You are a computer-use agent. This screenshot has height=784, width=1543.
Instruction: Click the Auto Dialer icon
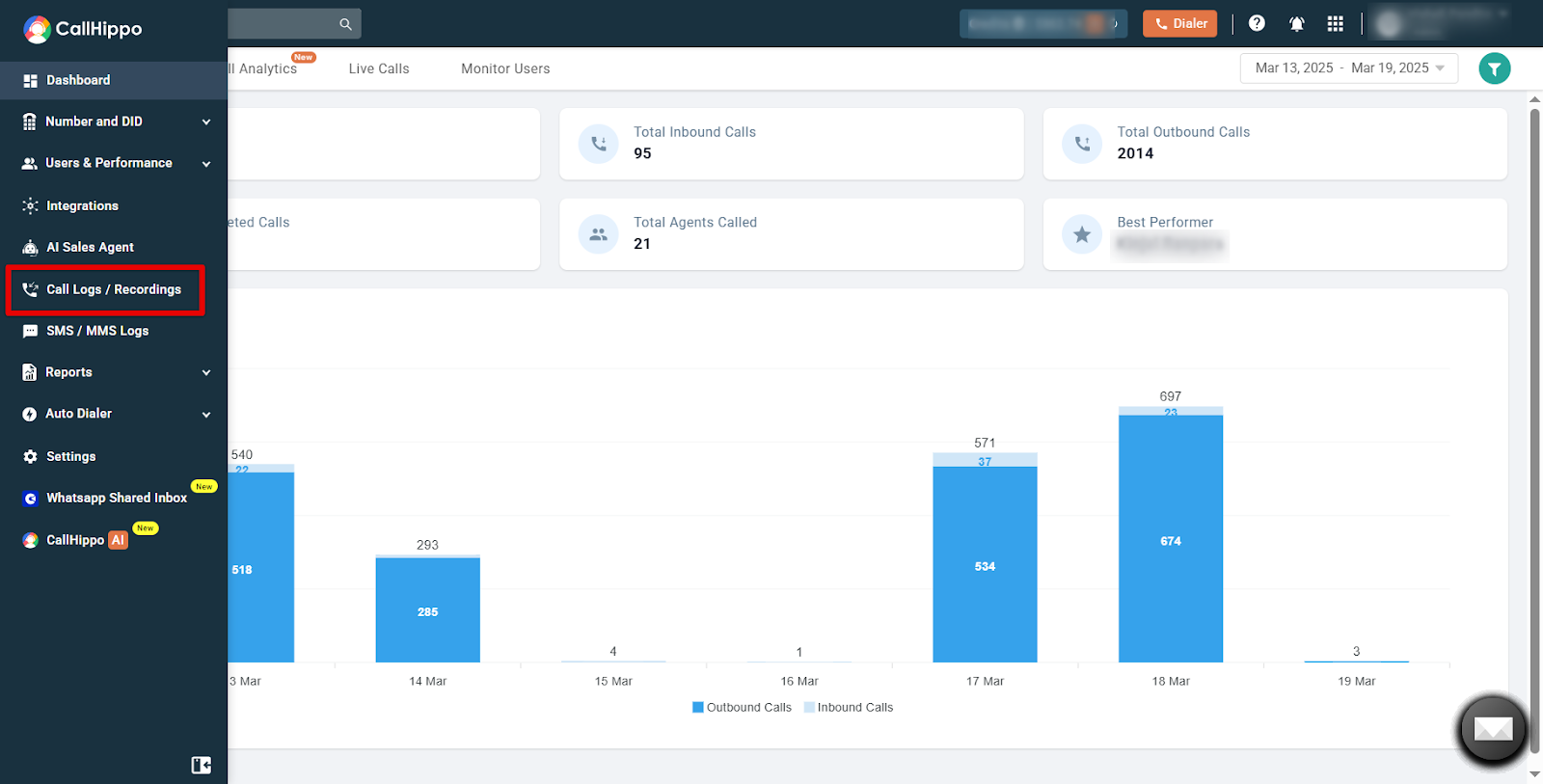click(x=30, y=415)
